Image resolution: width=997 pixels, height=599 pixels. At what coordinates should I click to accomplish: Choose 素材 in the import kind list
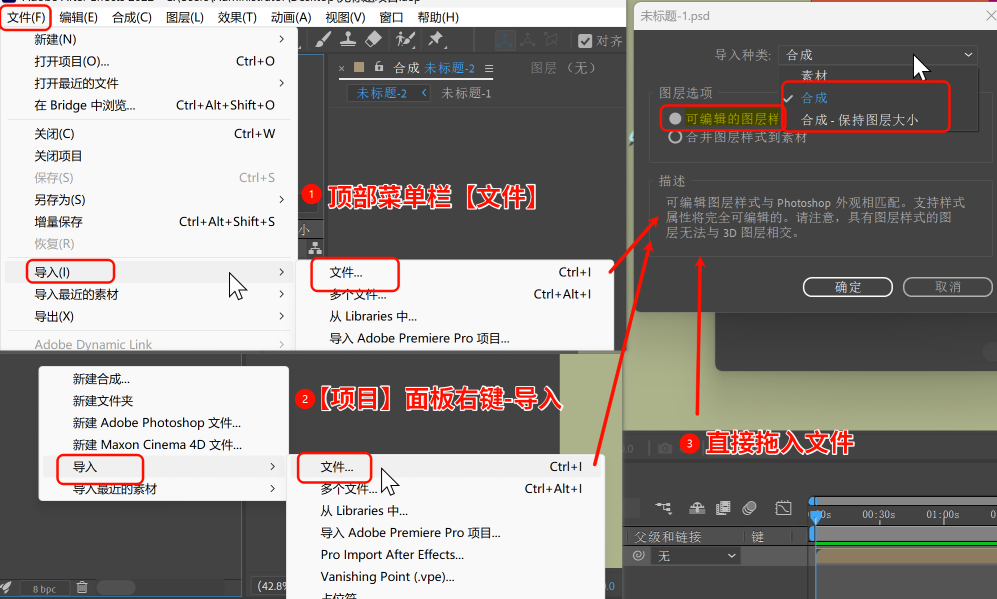(814, 75)
